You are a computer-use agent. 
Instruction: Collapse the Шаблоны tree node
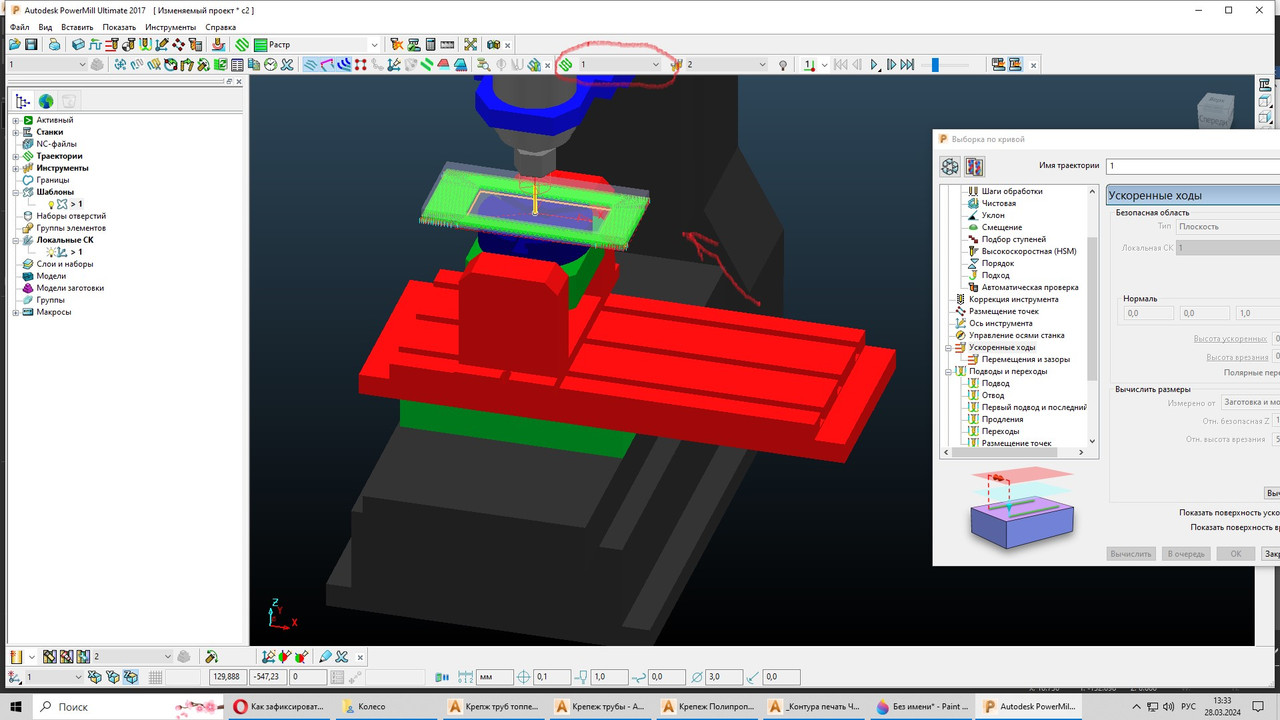pos(16,192)
